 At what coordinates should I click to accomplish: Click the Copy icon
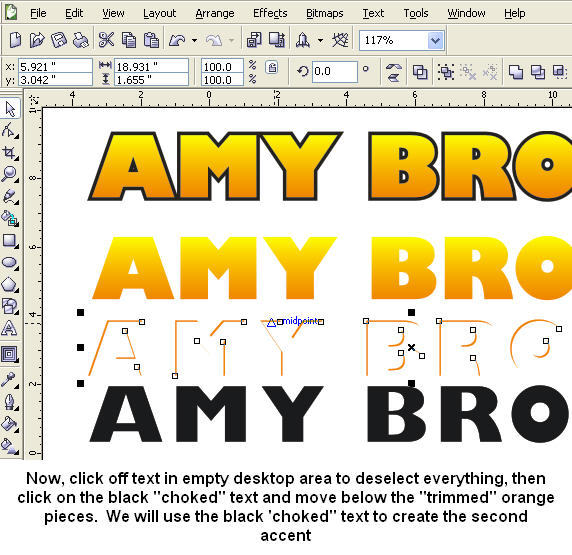pyautogui.click(x=129, y=40)
